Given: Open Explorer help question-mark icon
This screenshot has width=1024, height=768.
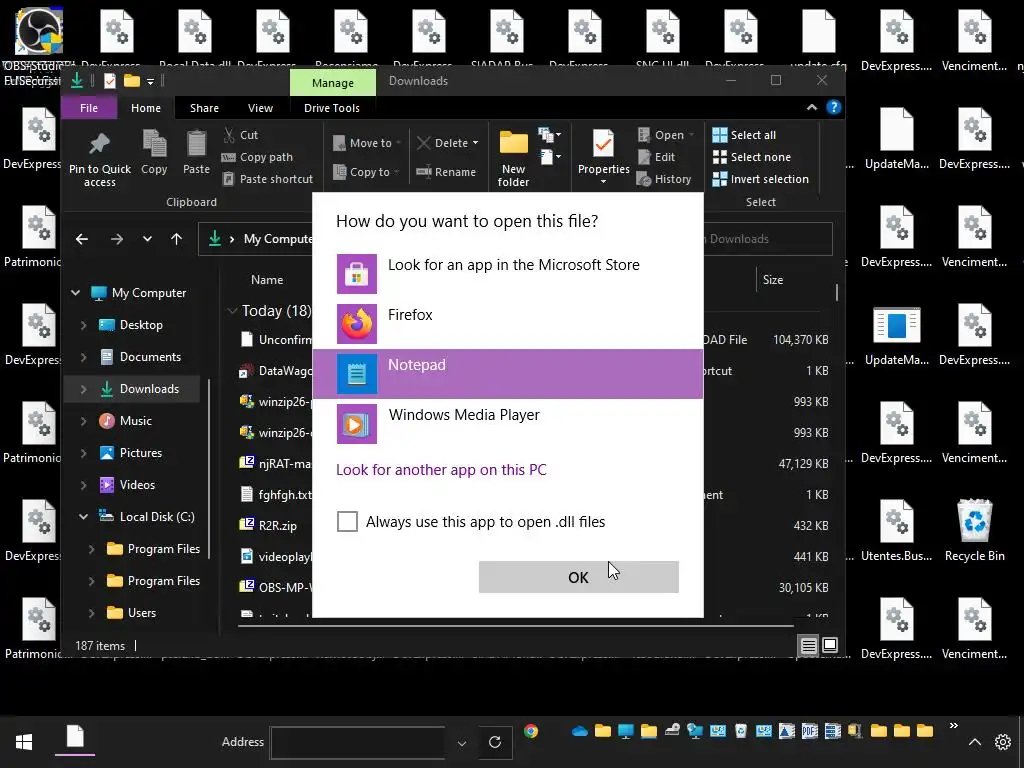Looking at the screenshot, I should 833,108.
